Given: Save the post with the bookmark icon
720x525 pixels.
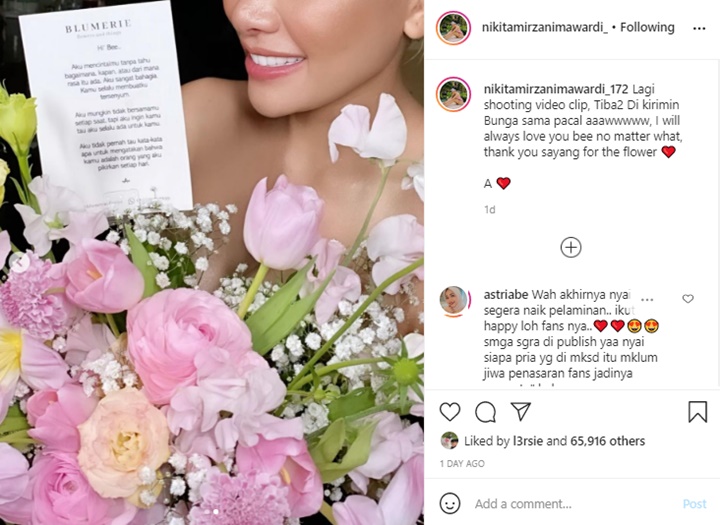Looking at the screenshot, I should (697, 412).
